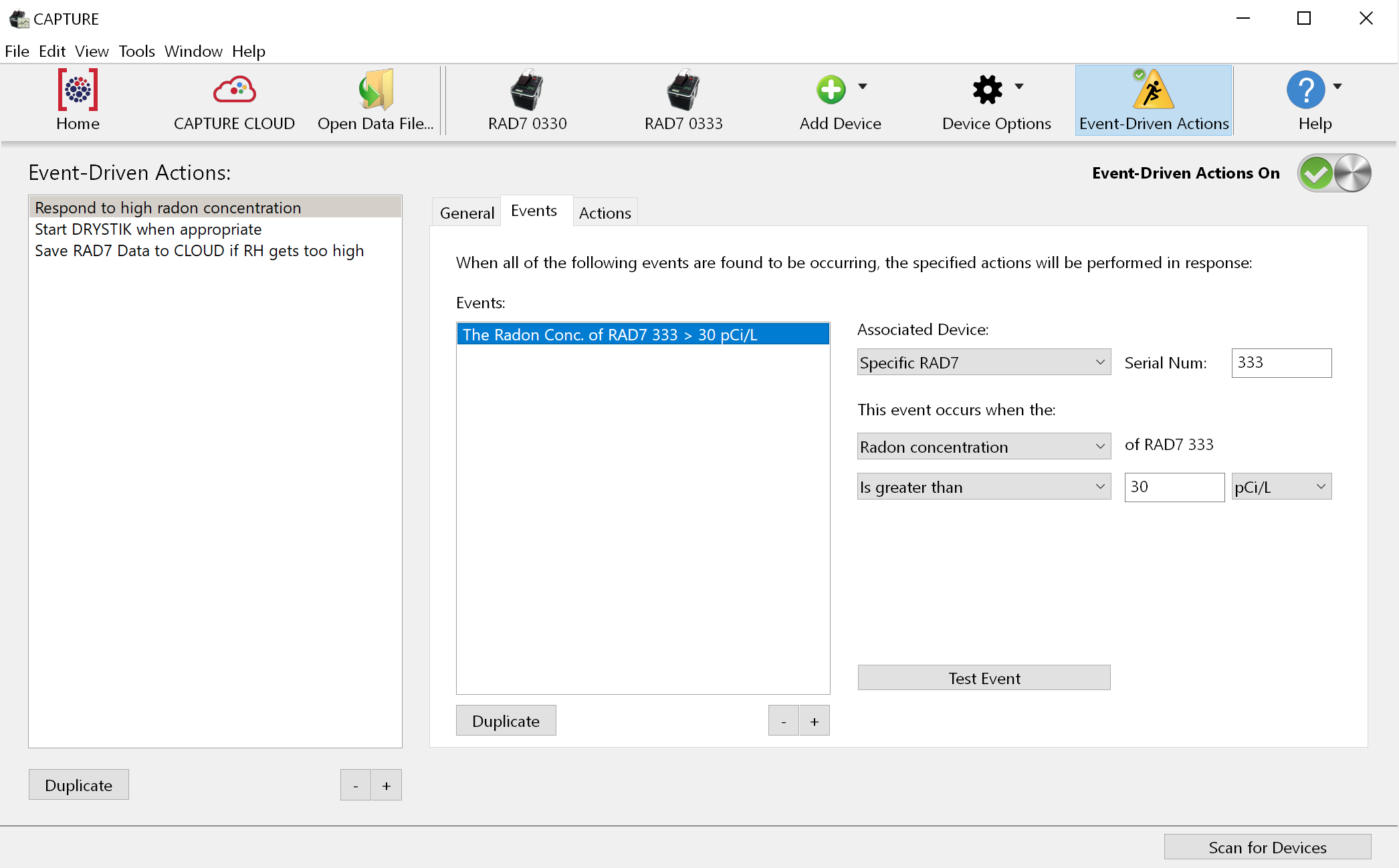Select the RAD7 0333 device icon
This screenshot has width=1399, height=868.
[683, 90]
